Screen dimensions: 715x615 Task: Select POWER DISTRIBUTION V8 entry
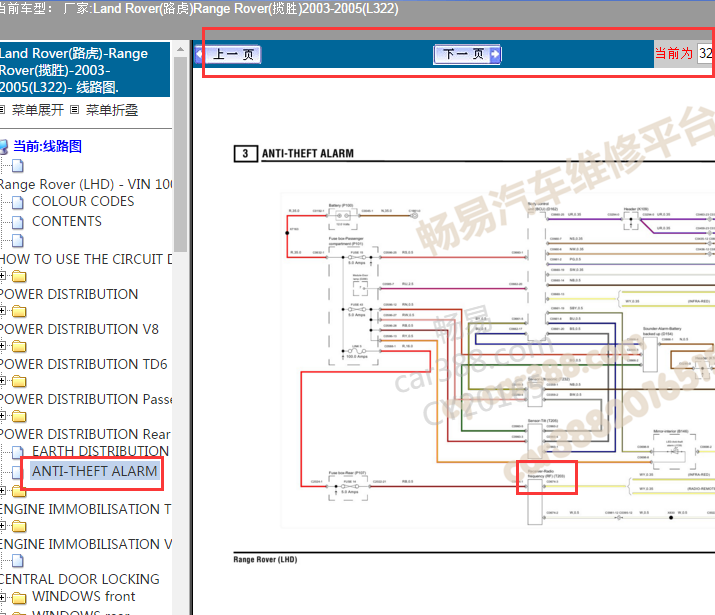click(x=79, y=329)
